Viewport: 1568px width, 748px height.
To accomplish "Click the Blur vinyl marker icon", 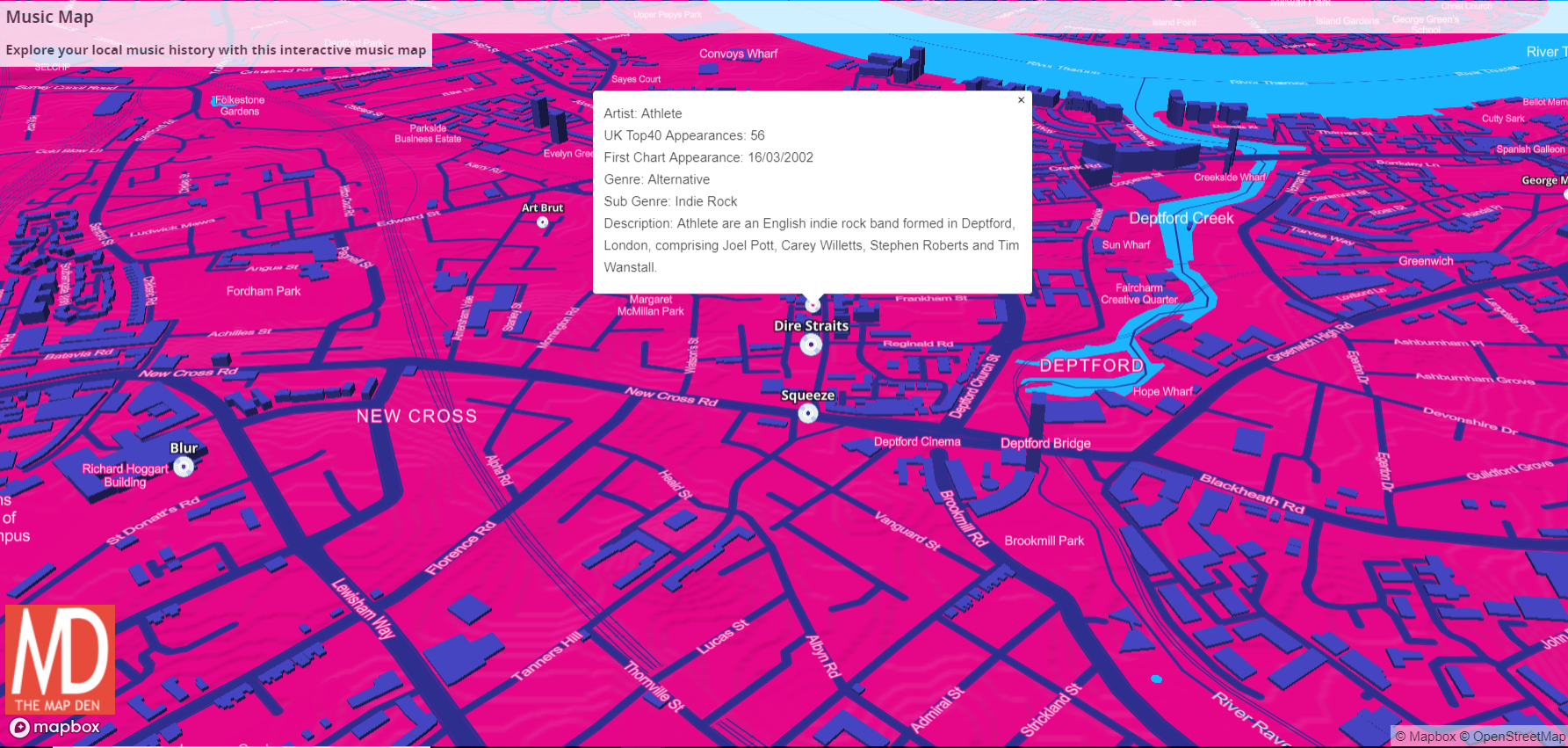I will [184, 467].
